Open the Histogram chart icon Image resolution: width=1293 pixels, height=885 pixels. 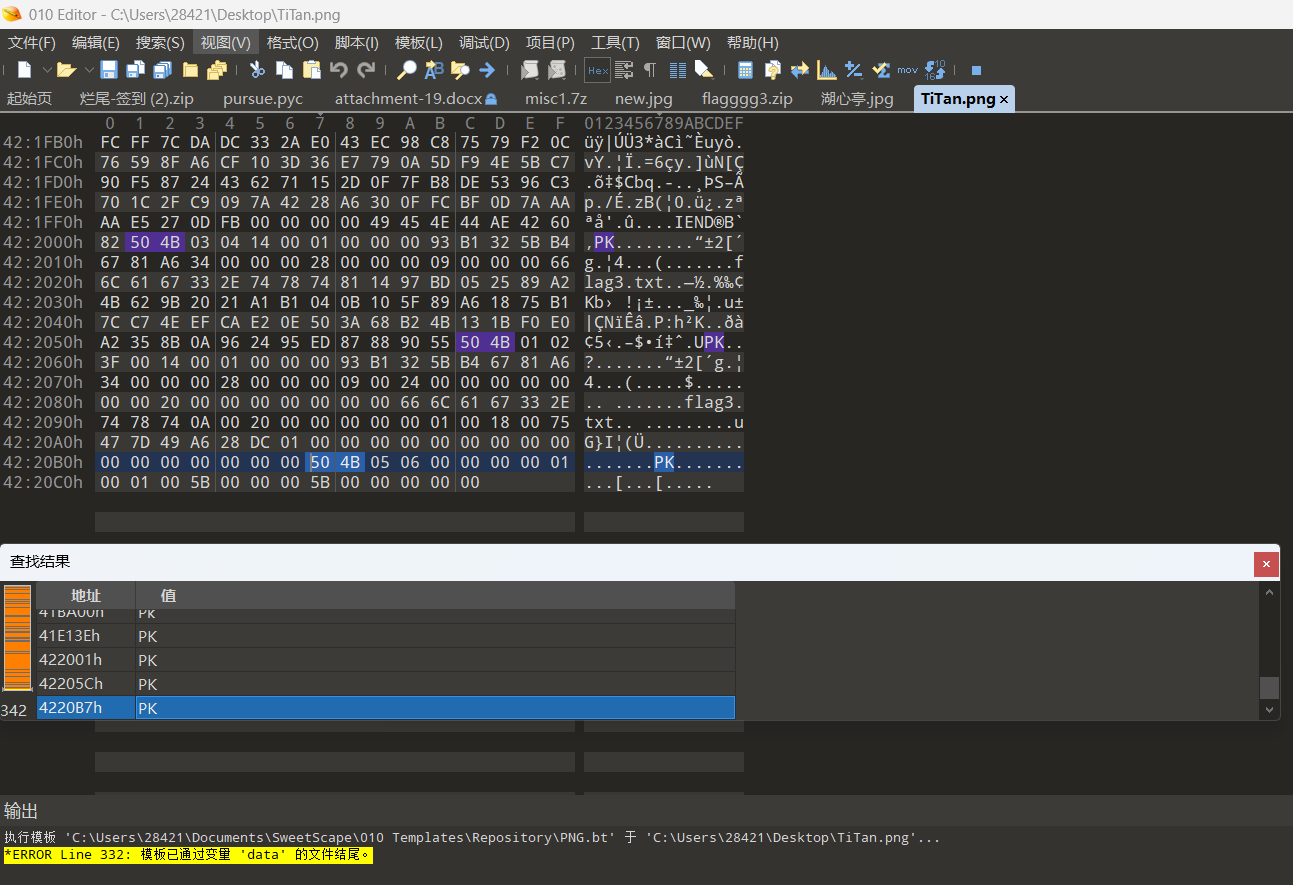pos(826,70)
